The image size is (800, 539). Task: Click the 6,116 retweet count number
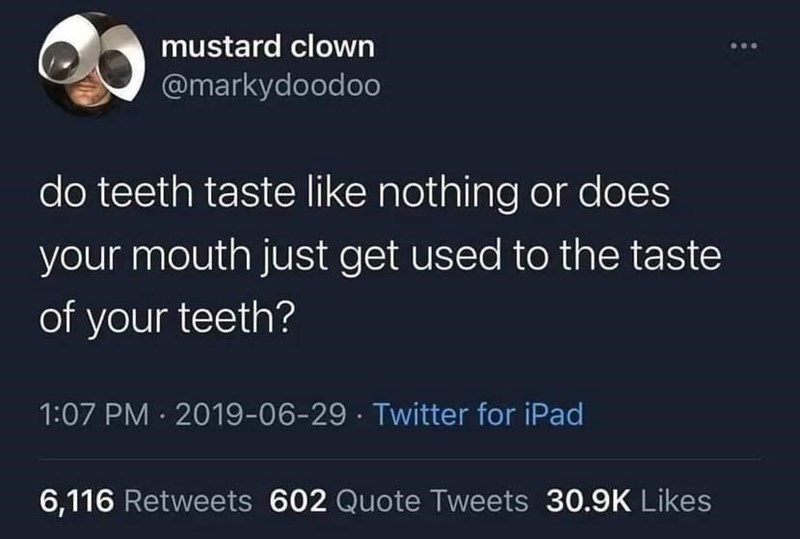77,501
